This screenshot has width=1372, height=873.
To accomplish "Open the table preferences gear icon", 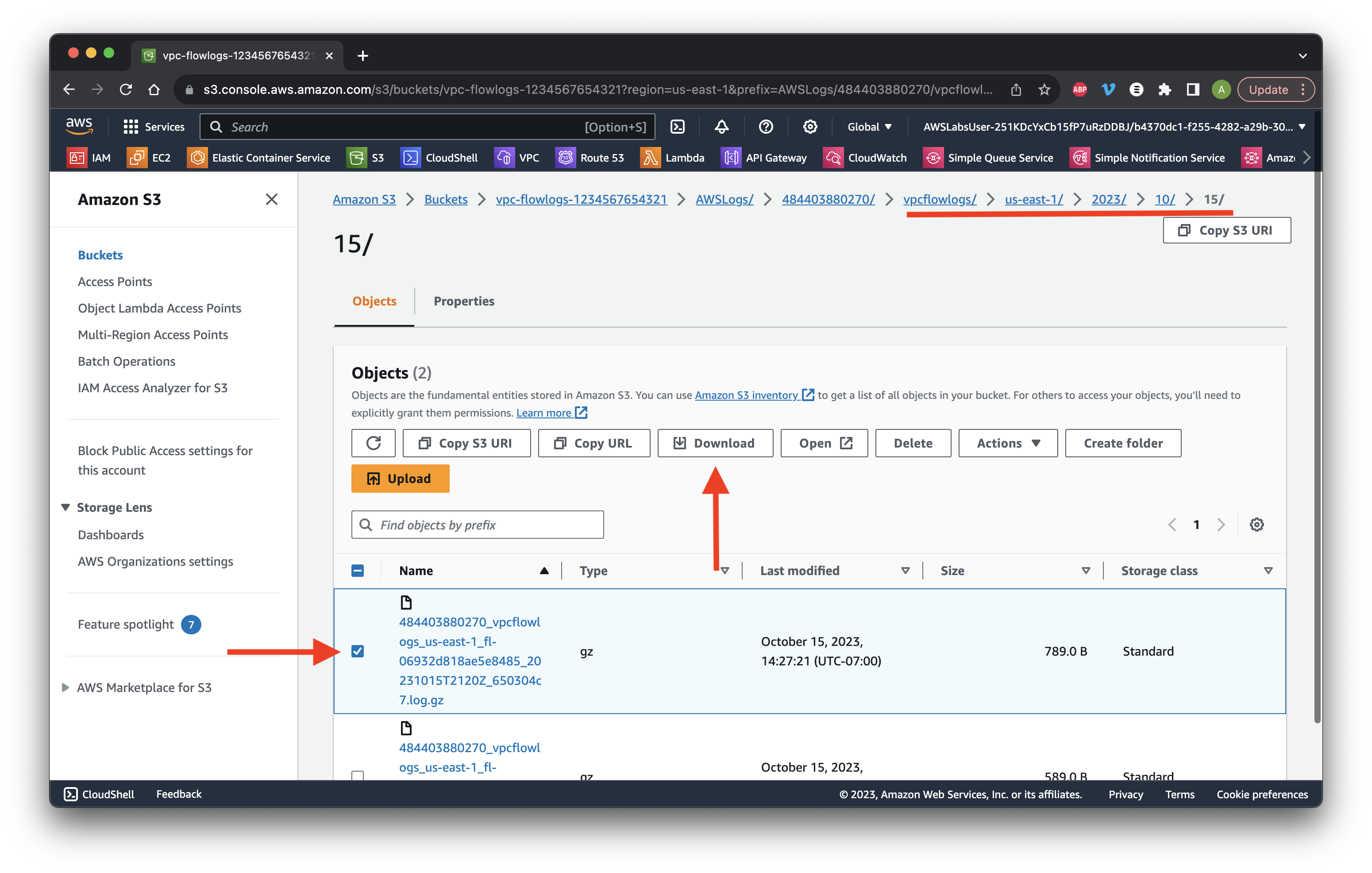I will click(1256, 524).
